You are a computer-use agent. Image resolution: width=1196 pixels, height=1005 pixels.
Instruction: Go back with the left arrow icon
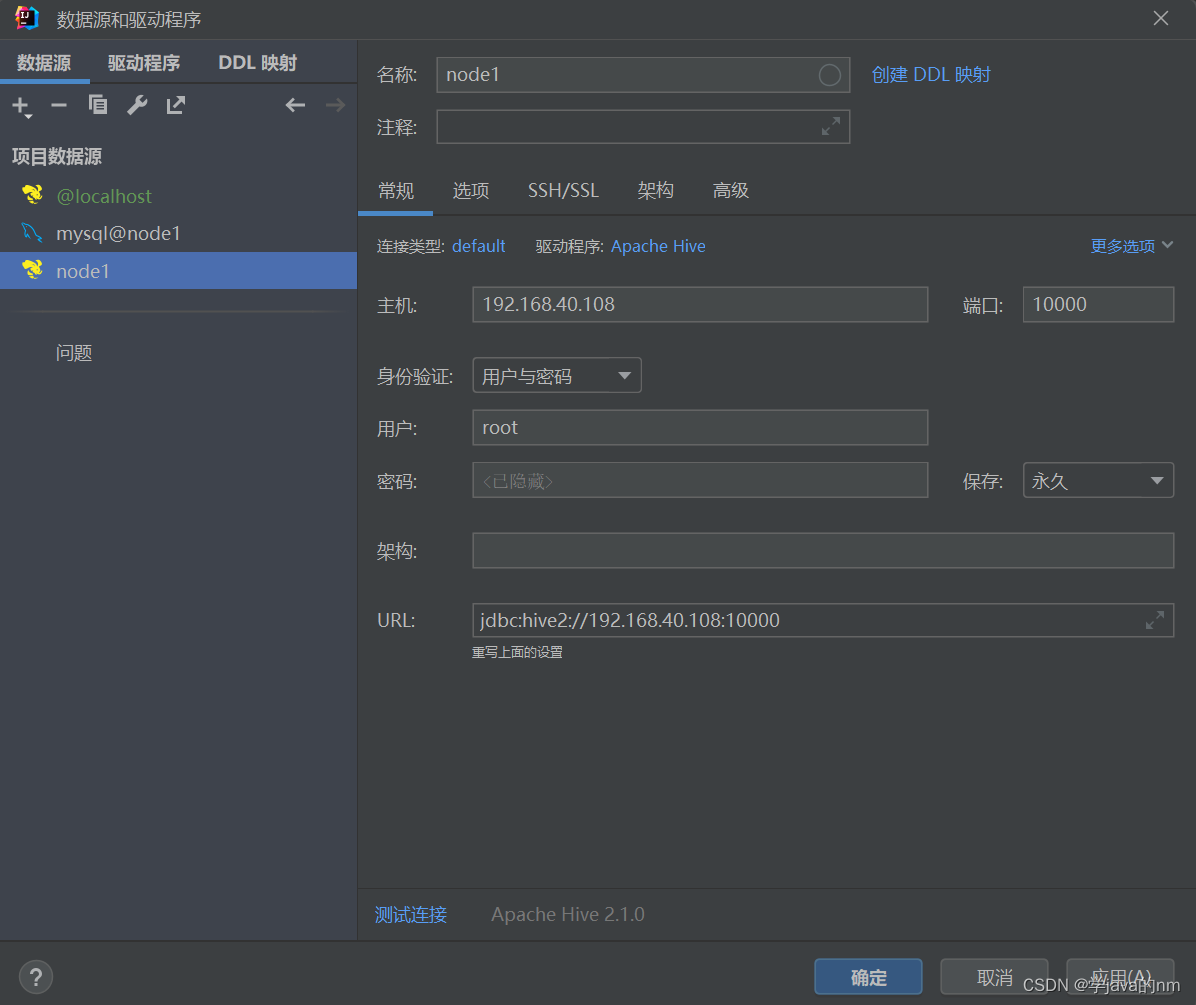(295, 105)
